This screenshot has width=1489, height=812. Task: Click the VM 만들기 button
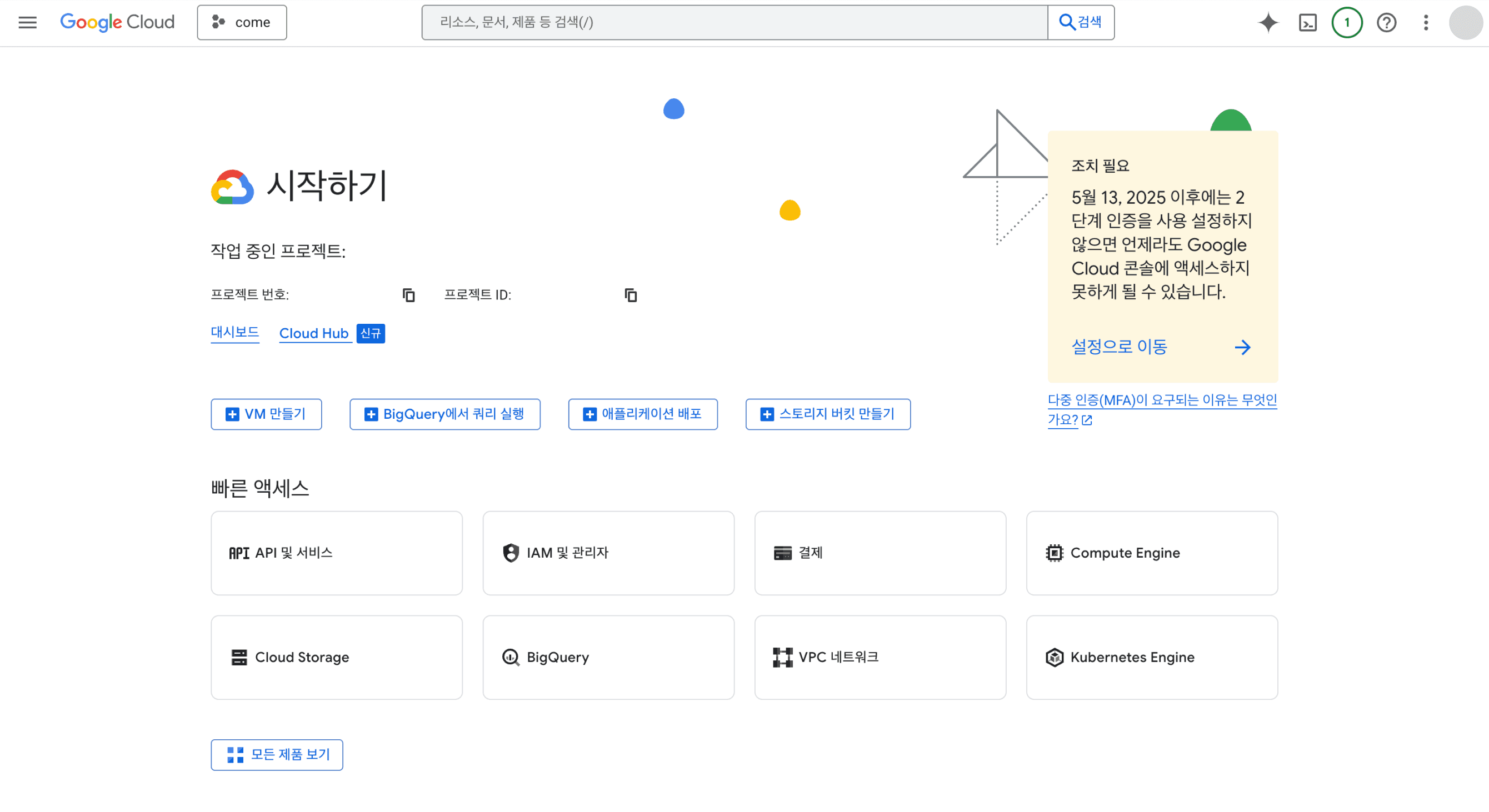266,414
